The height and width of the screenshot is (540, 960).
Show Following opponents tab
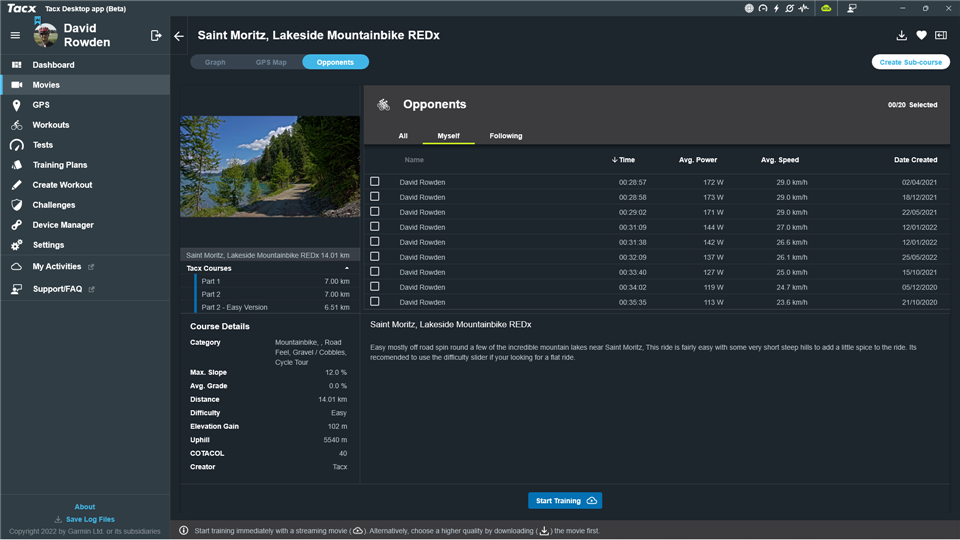pos(506,136)
